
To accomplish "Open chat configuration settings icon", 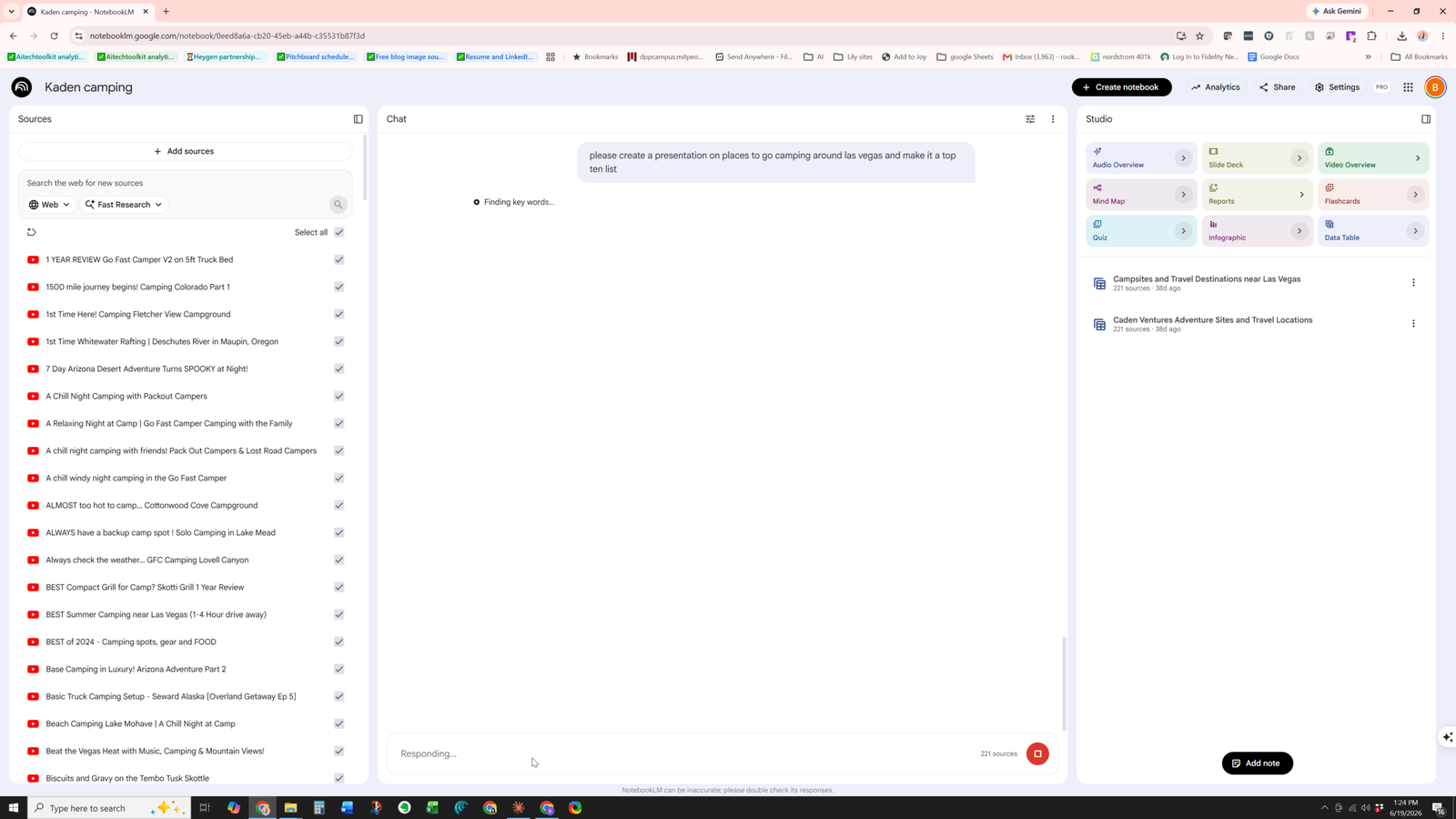I will pos(1030,119).
